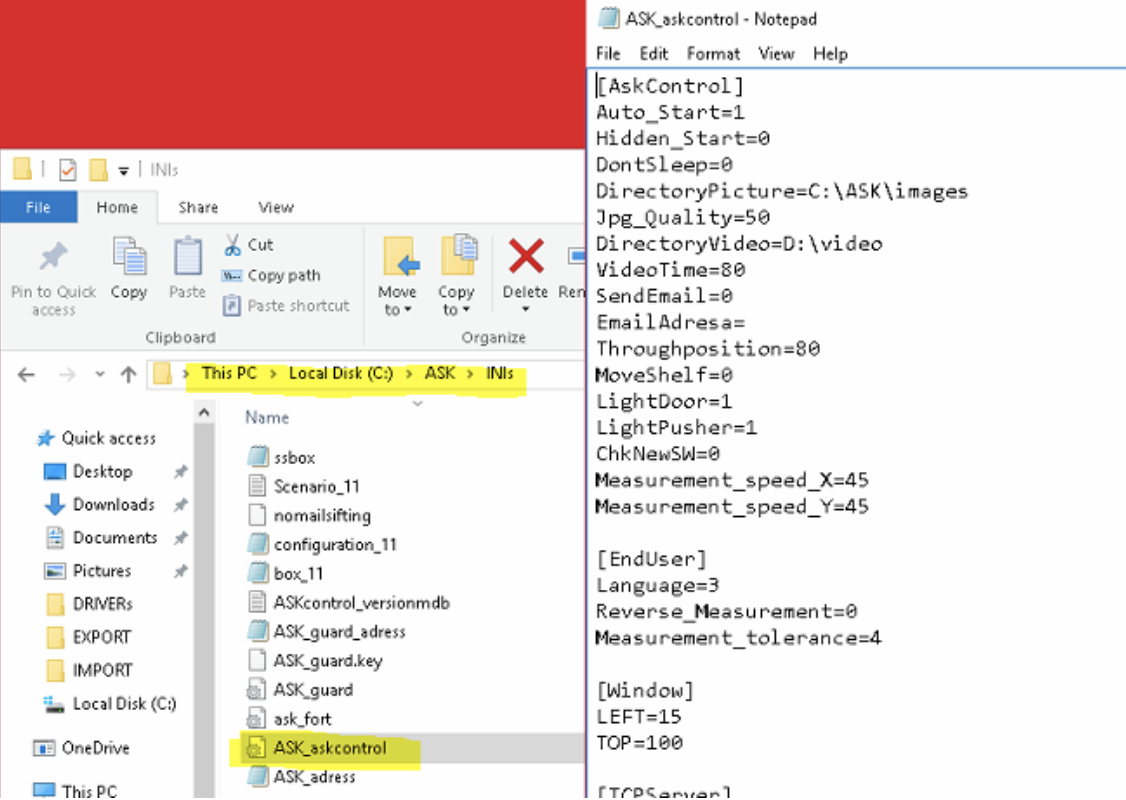Viewport: 1126px width, 800px height.
Task: Click the ASK breadcrumb in address bar
Action: (439, 373)
